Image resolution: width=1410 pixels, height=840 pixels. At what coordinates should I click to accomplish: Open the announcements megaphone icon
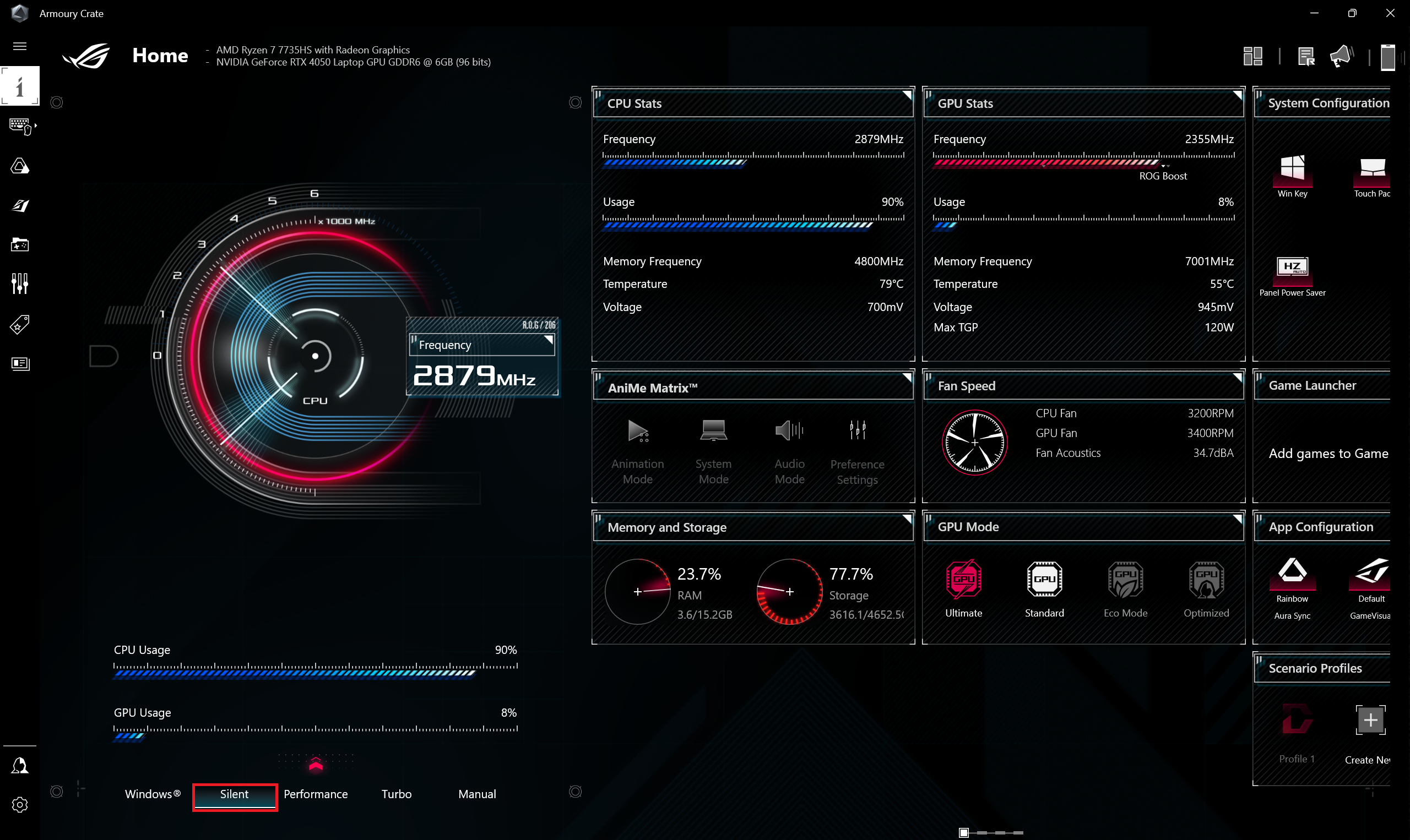click(x=1342, y=57)
